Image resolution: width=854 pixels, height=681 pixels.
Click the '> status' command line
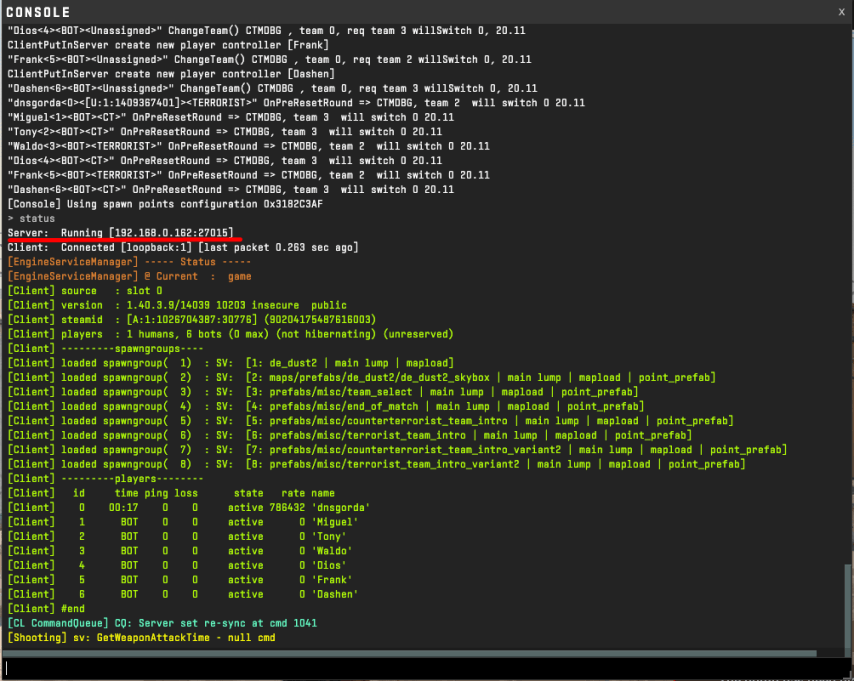31,218
